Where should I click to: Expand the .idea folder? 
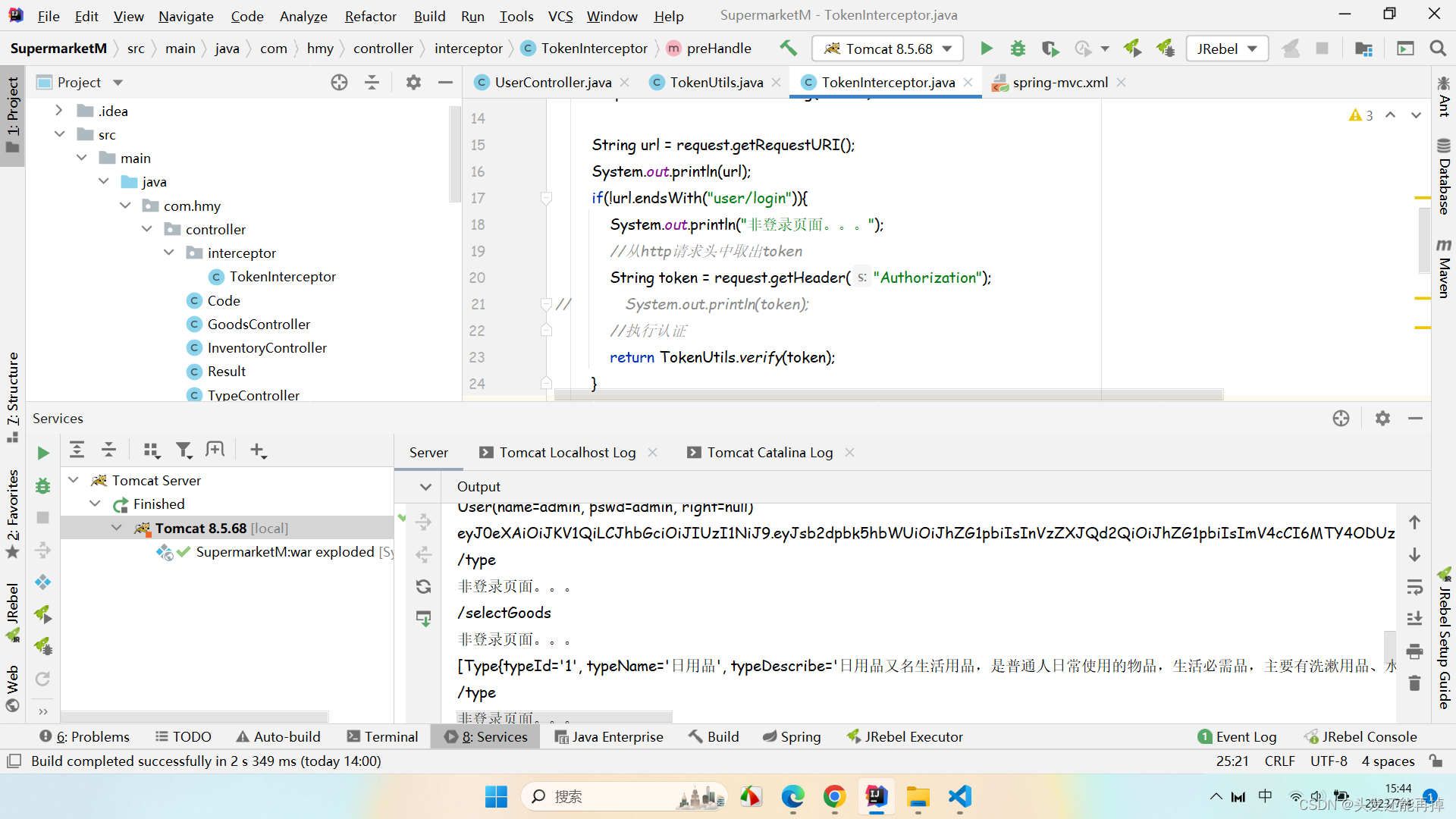pyautogui.click(x=59, y=111)
